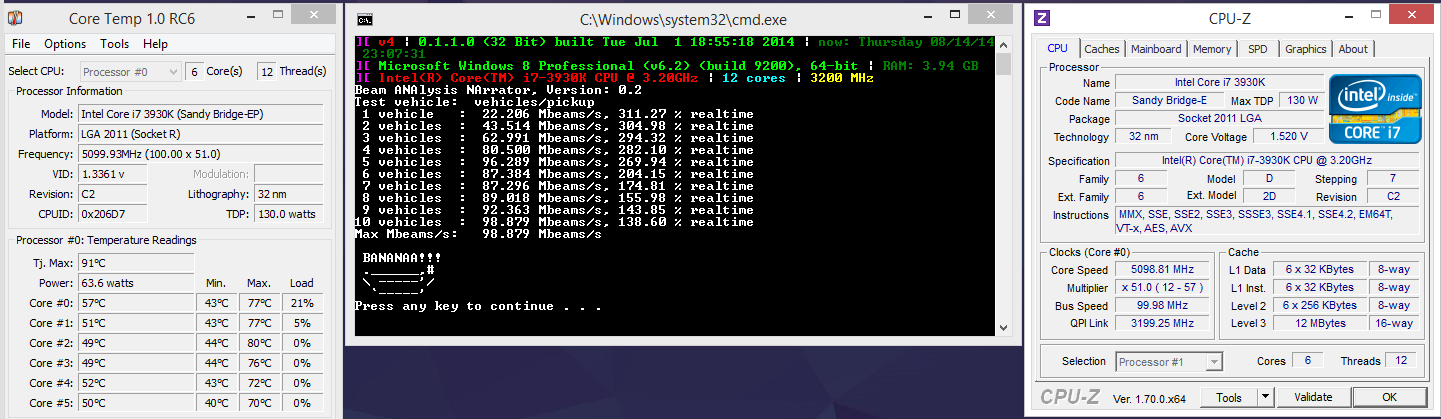The height and width of the screenshot is (419, 1441).
Task: Click the cmd.exe scrollbar up arrow
Action: tap(1003, 43)
